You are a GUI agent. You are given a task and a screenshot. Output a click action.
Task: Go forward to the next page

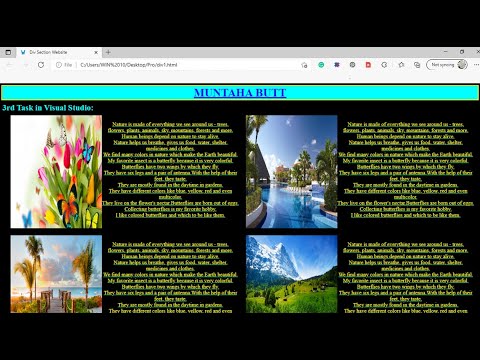25,65
